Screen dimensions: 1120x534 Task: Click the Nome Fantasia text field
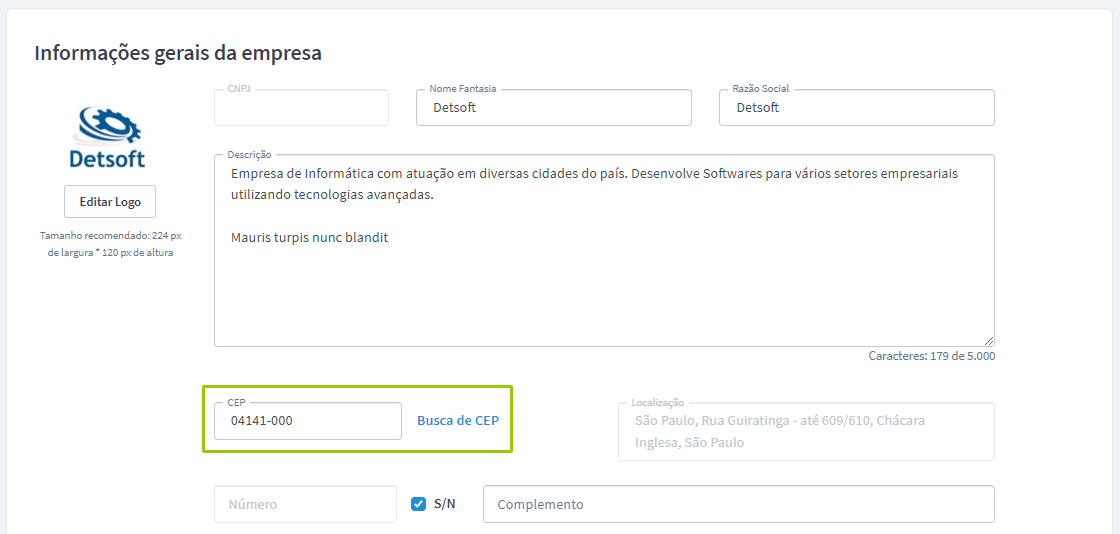553,108
